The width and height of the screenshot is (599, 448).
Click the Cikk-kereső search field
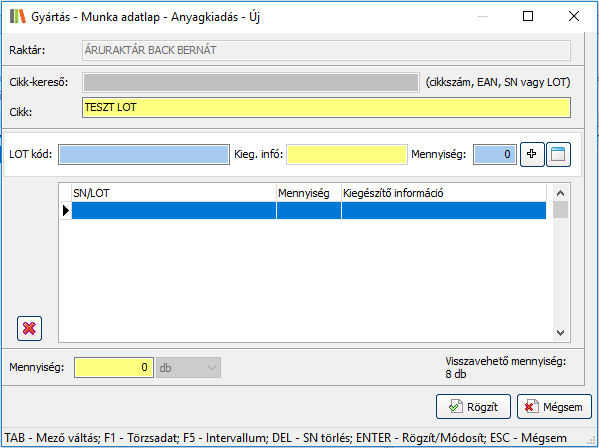coord(251,82)
